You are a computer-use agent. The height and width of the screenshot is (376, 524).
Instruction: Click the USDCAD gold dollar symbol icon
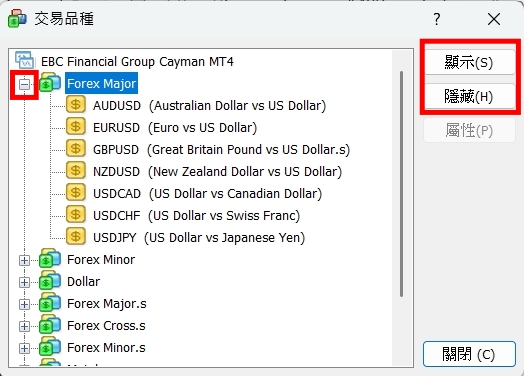tap(76, 193)
